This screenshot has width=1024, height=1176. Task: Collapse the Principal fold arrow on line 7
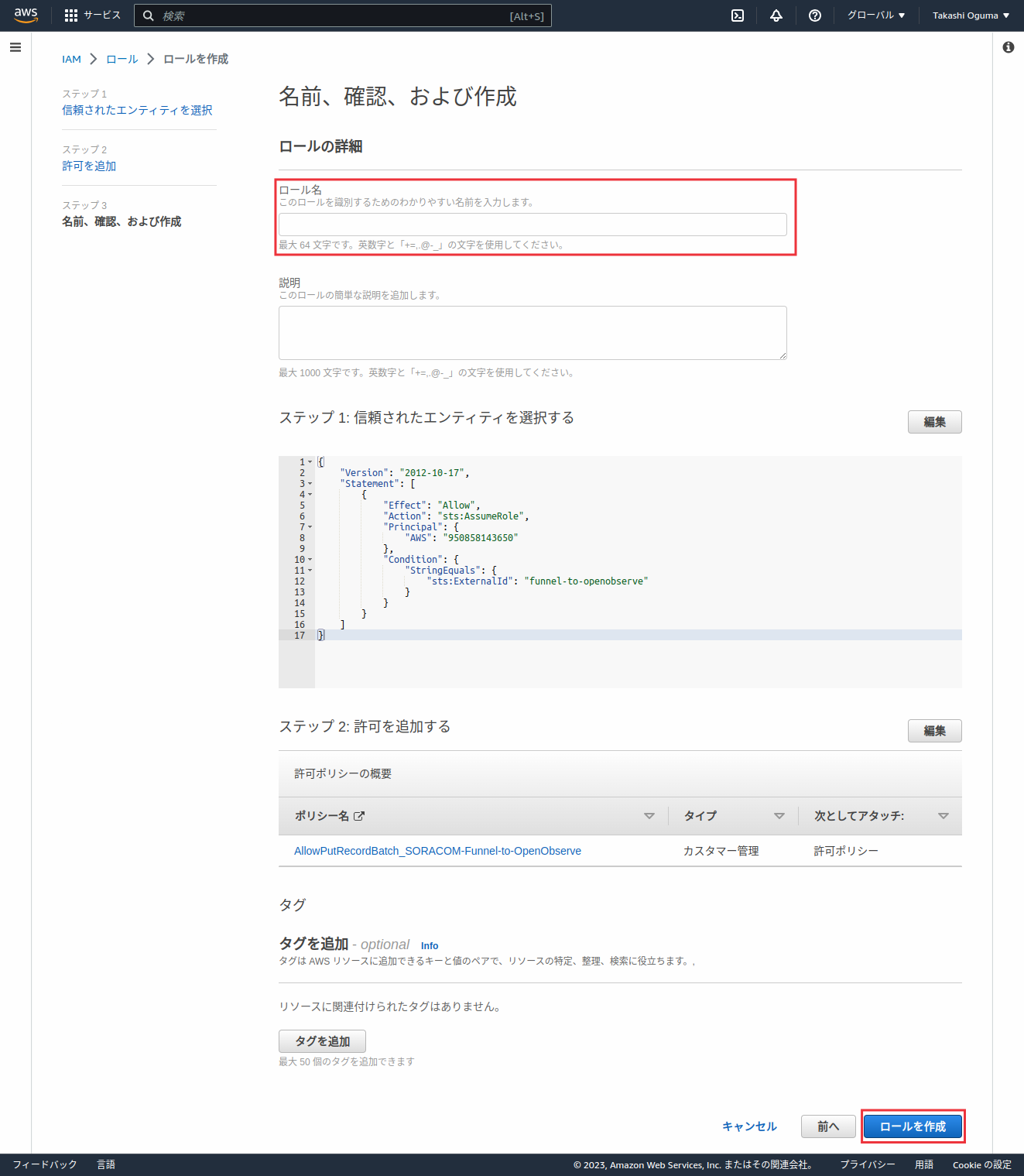(x=310, y=527)
